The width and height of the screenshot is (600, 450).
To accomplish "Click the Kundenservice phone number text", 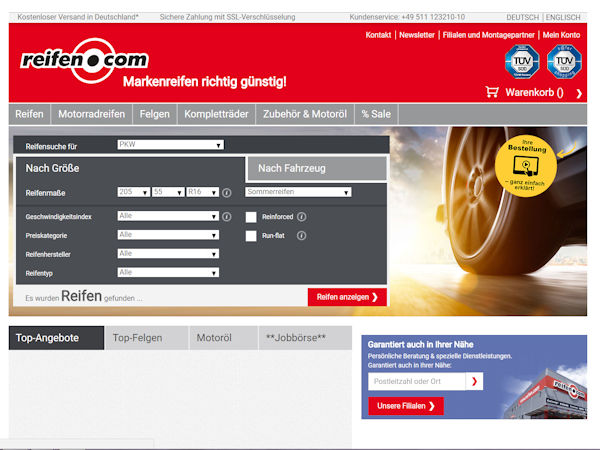I will coord(407,17).
